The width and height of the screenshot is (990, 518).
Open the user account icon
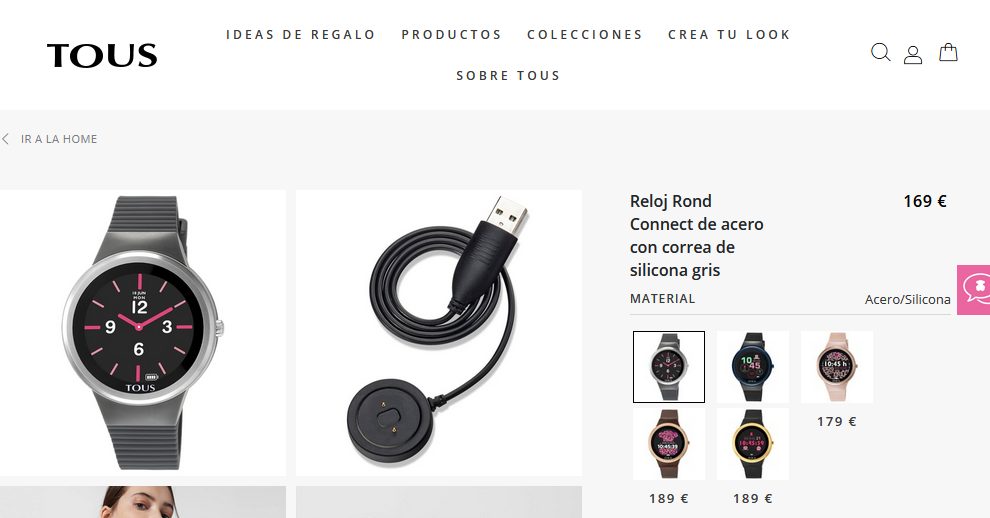[912, 55]
